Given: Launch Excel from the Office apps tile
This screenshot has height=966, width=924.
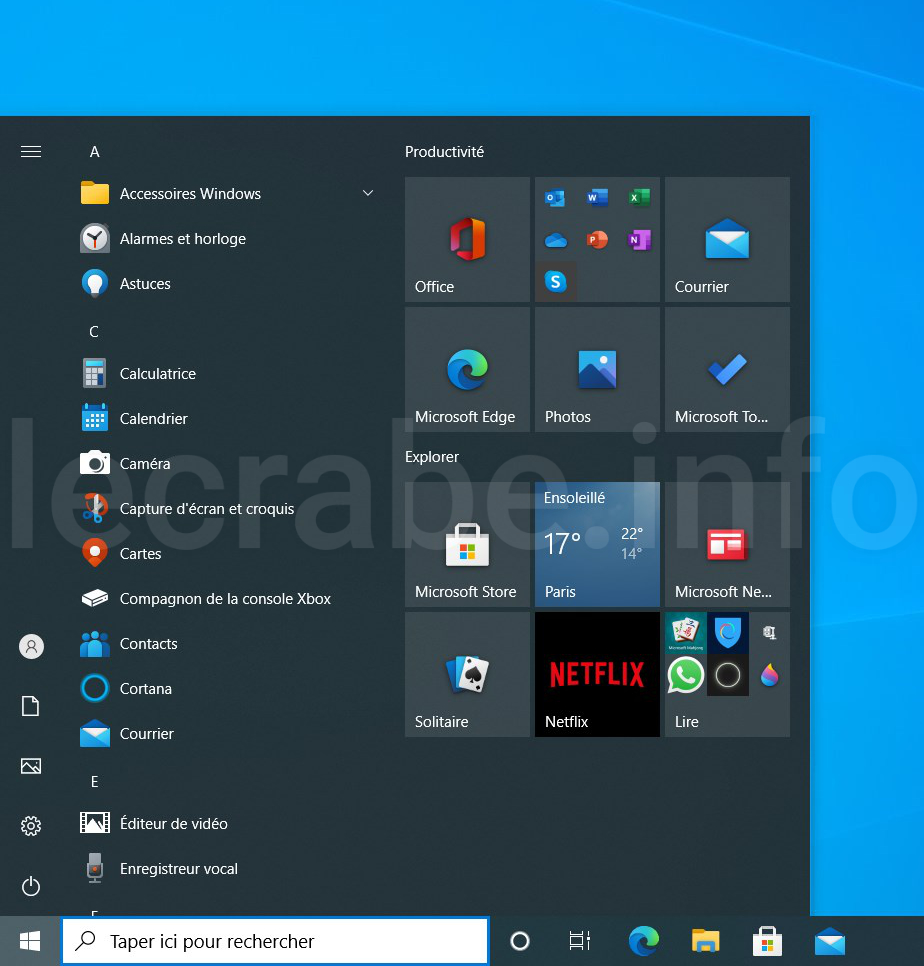Looking at the screenshot, I should [639, 198].
